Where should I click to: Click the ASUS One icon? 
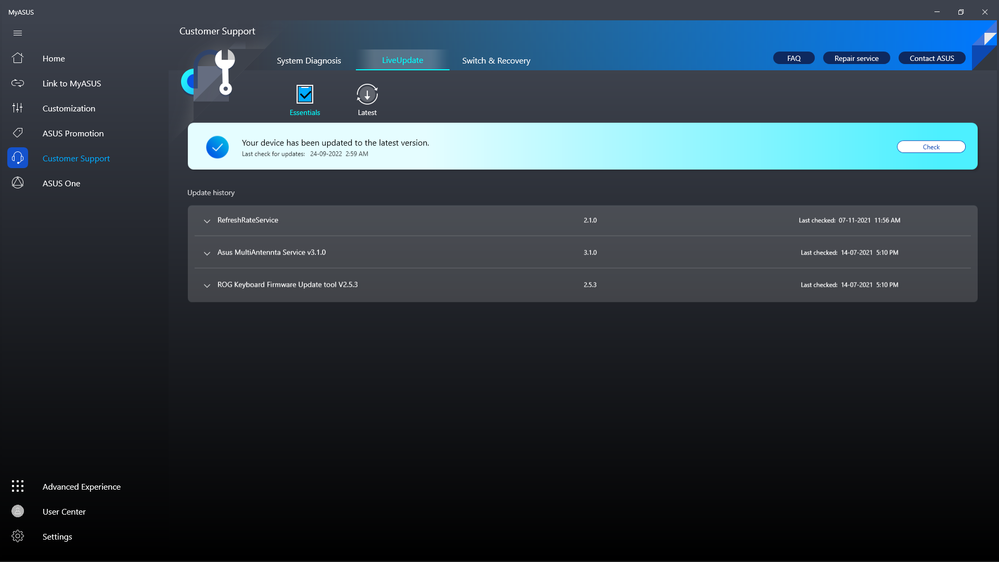click(17, 183)
